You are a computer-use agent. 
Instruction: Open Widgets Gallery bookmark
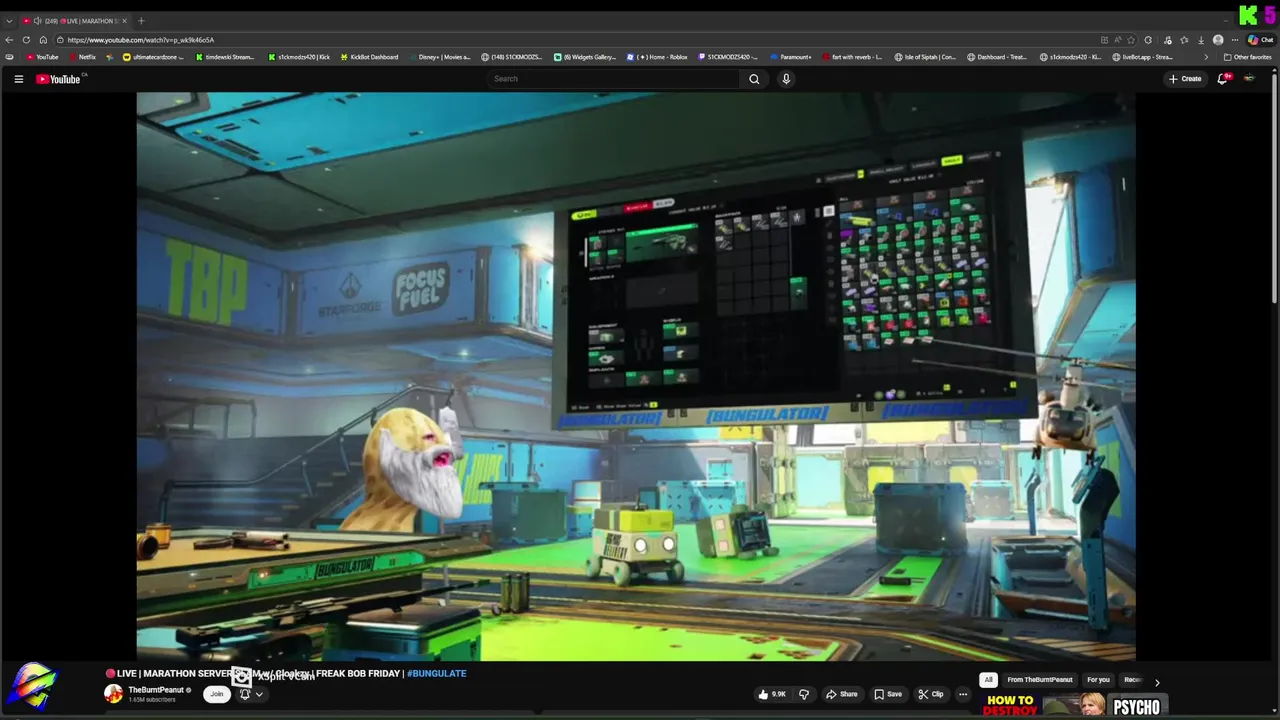pyautogui.click(x=586, y=57)
